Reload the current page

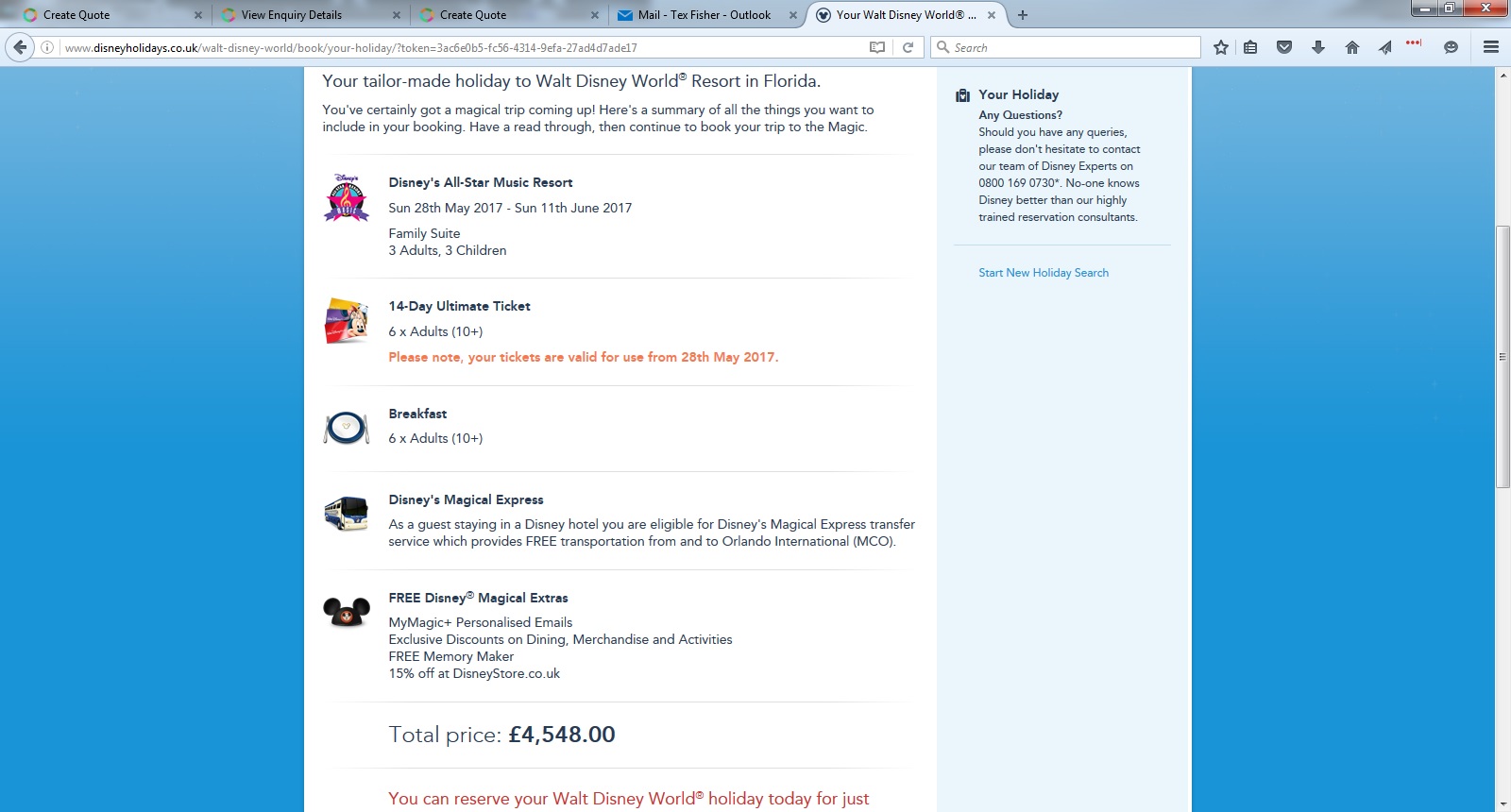click(908, 47)
